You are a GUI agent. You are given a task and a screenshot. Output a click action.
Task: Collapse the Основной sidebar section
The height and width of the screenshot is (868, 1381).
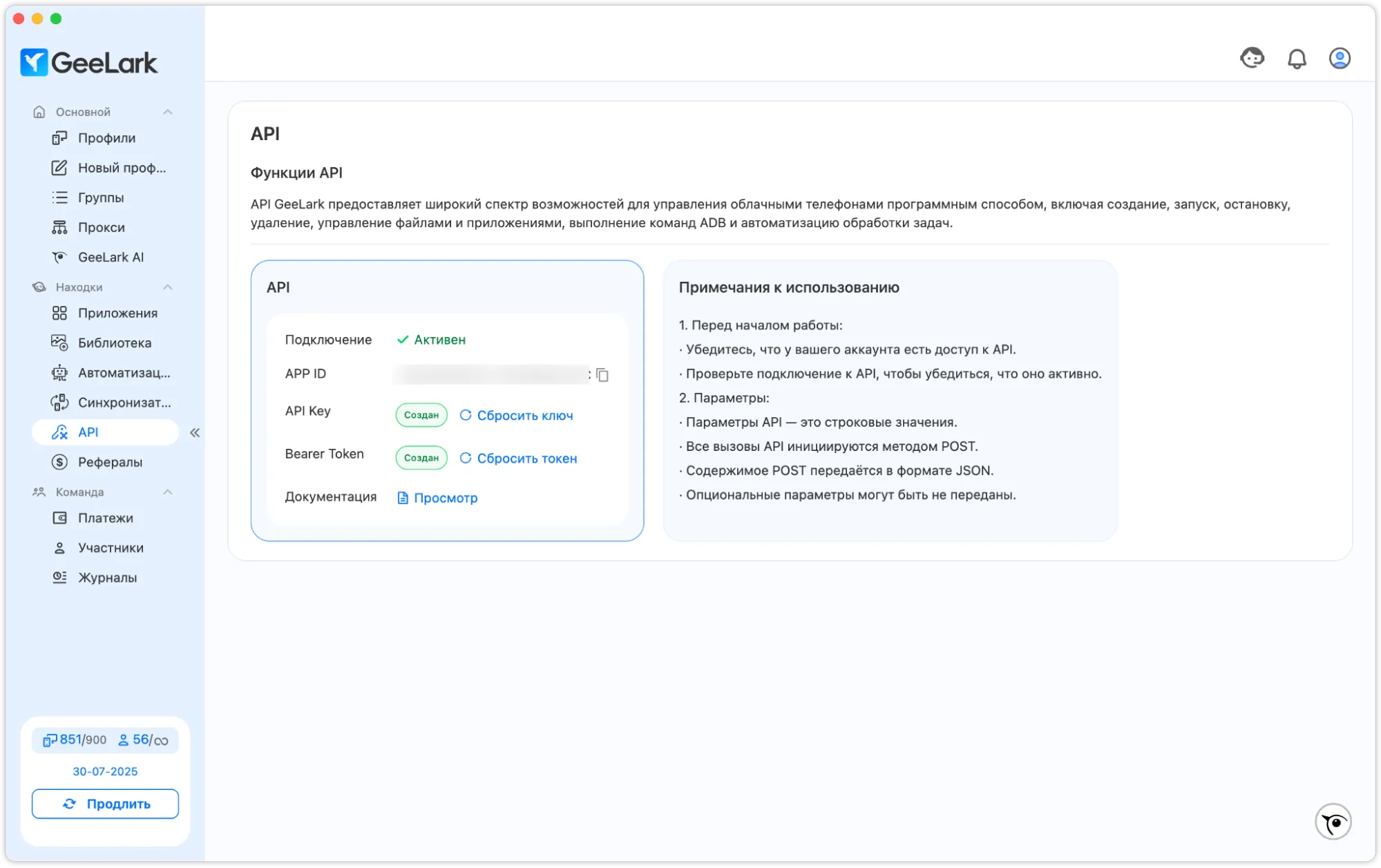click(167, 112)
